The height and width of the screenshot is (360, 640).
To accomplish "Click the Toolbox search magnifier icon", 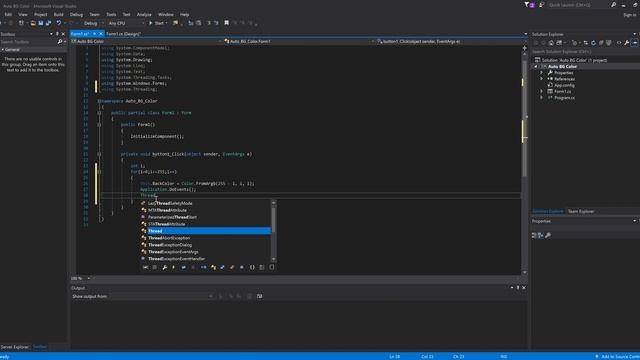I will pyautogui.click(x=60, y=42).
